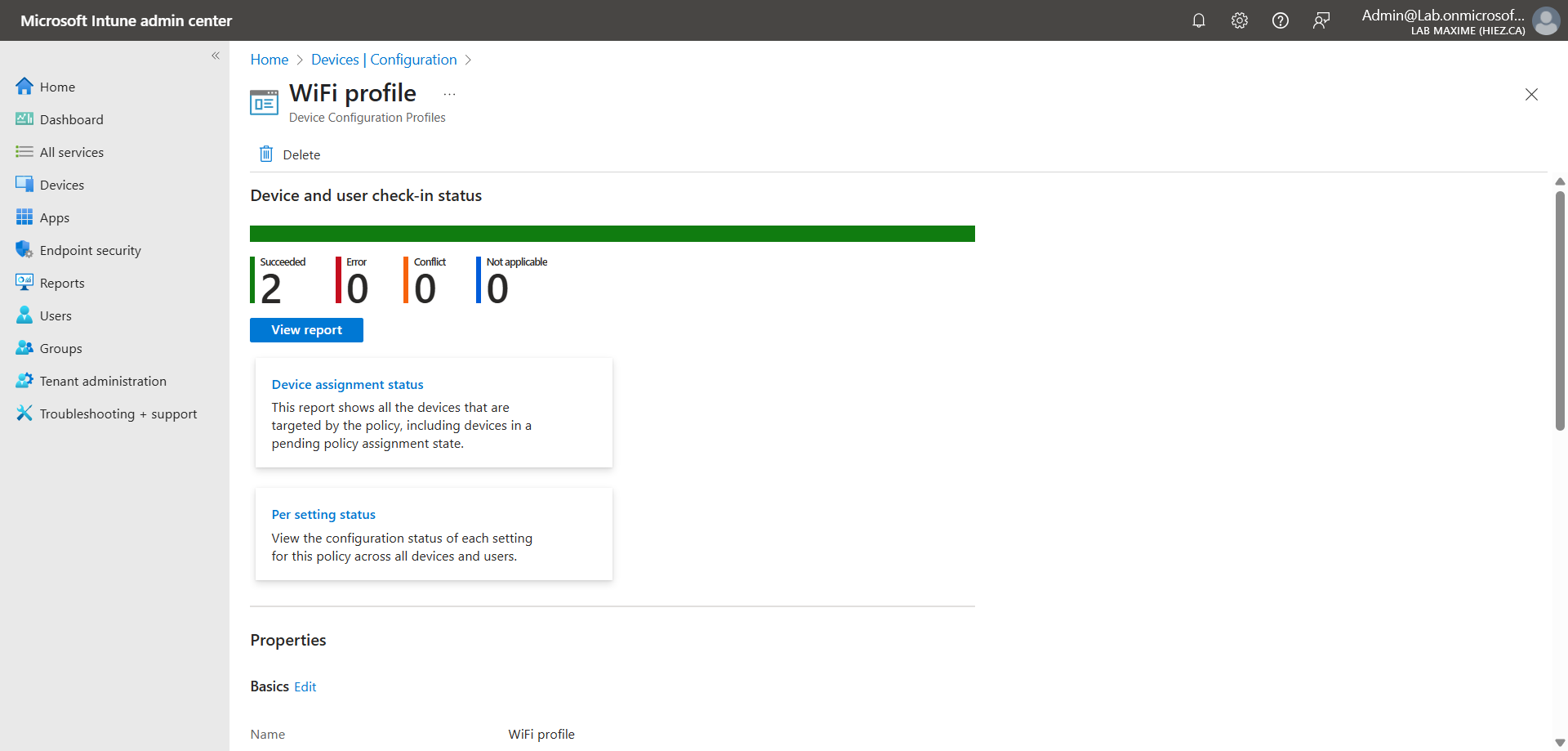Open the Per setting status report
The height and width of the screenshot is (751, 1568).
pos(323,515)
